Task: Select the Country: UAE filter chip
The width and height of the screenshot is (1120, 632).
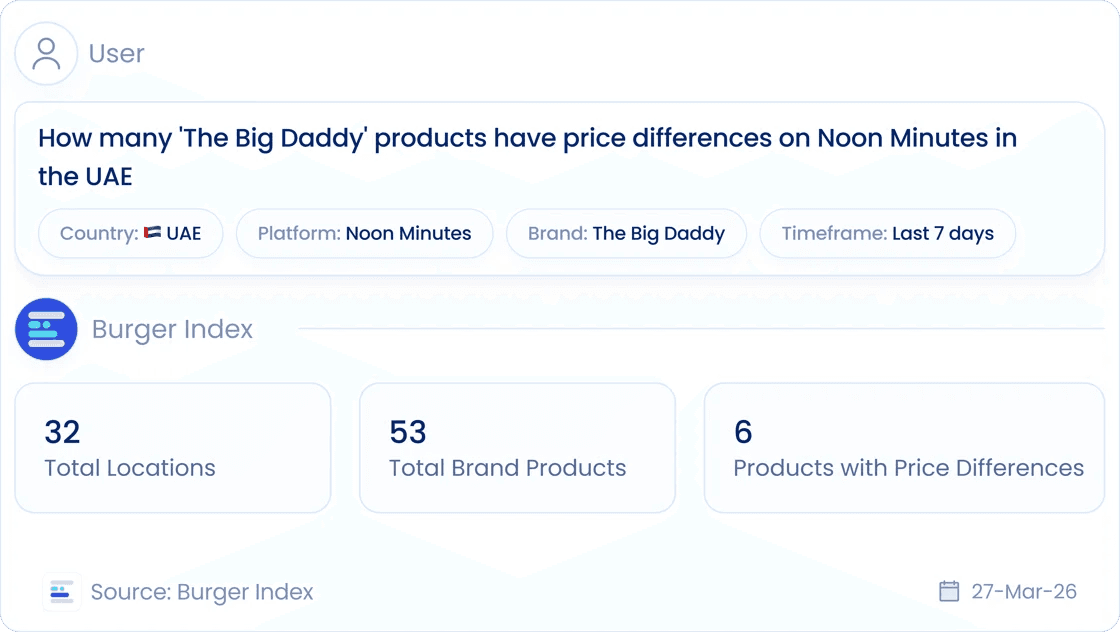Action: [x=131, y=234]
